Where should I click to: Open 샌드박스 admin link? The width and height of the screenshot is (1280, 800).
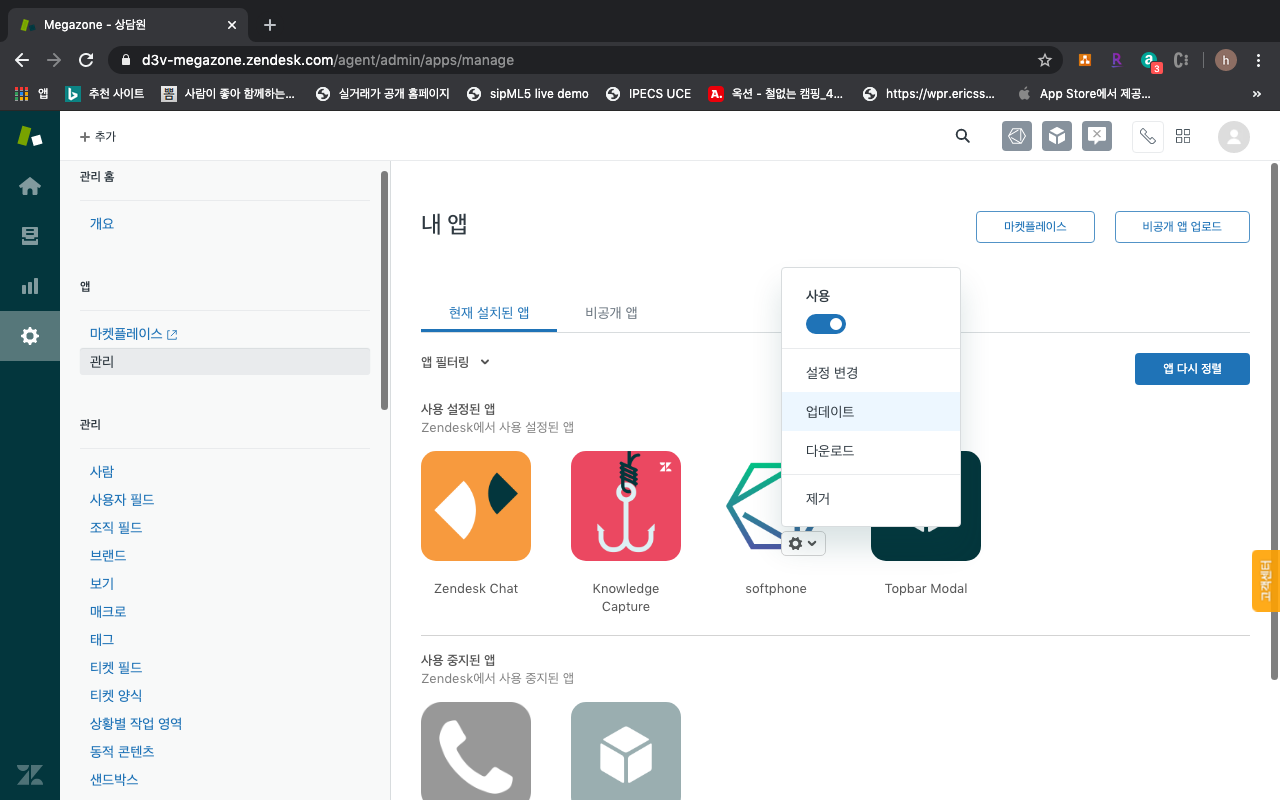pos(114,779)
